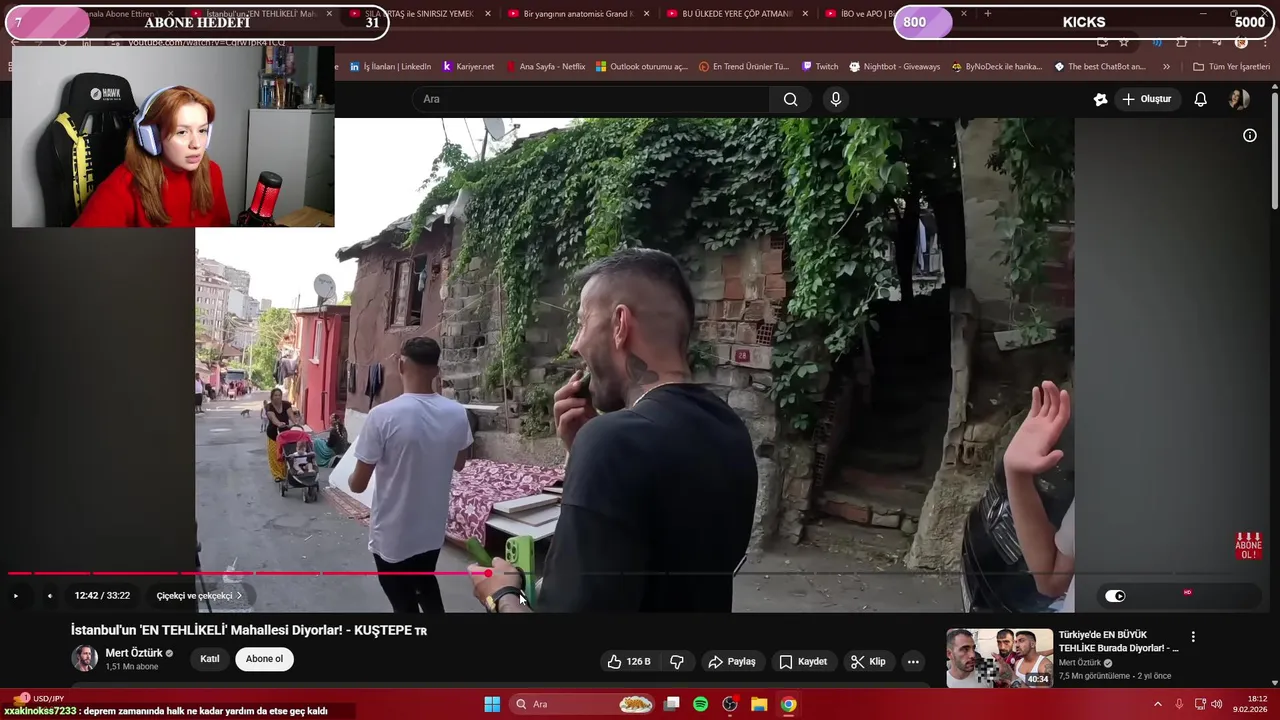Open Mert Öztürk channel avatar

84,658
